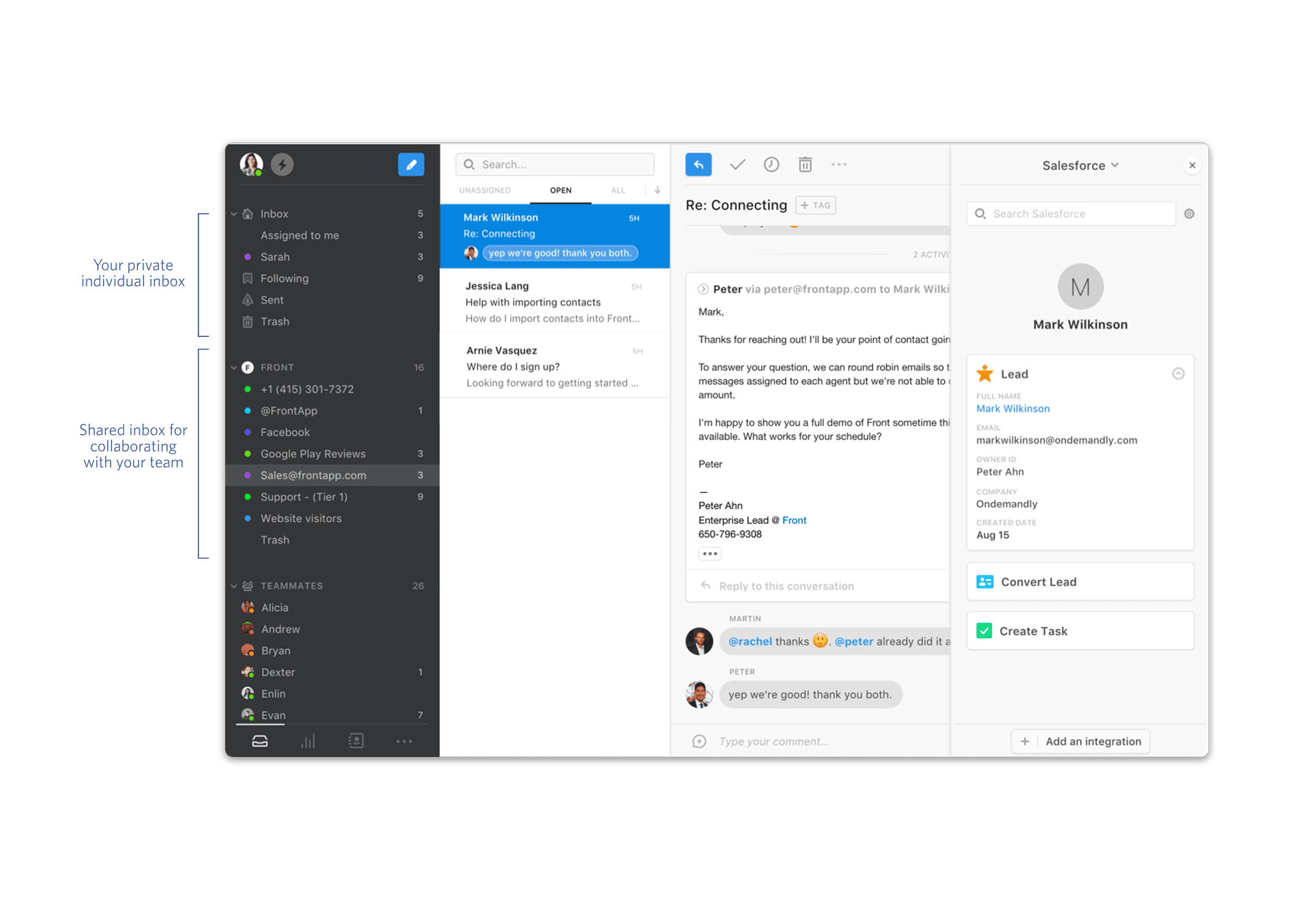
Task: Select Assigned to me in sidebar
Action: (333, 235)
